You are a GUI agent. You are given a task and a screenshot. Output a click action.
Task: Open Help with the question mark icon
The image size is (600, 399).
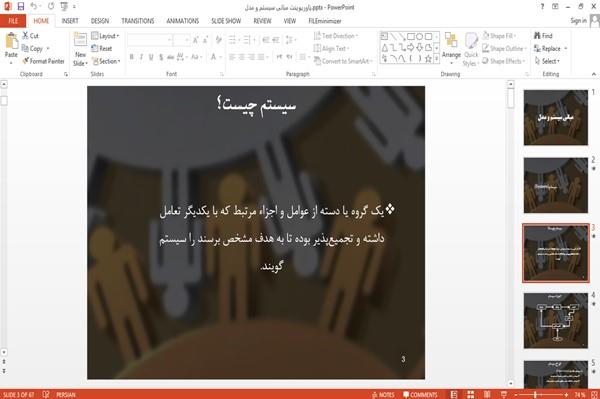(x=542, y=7)
